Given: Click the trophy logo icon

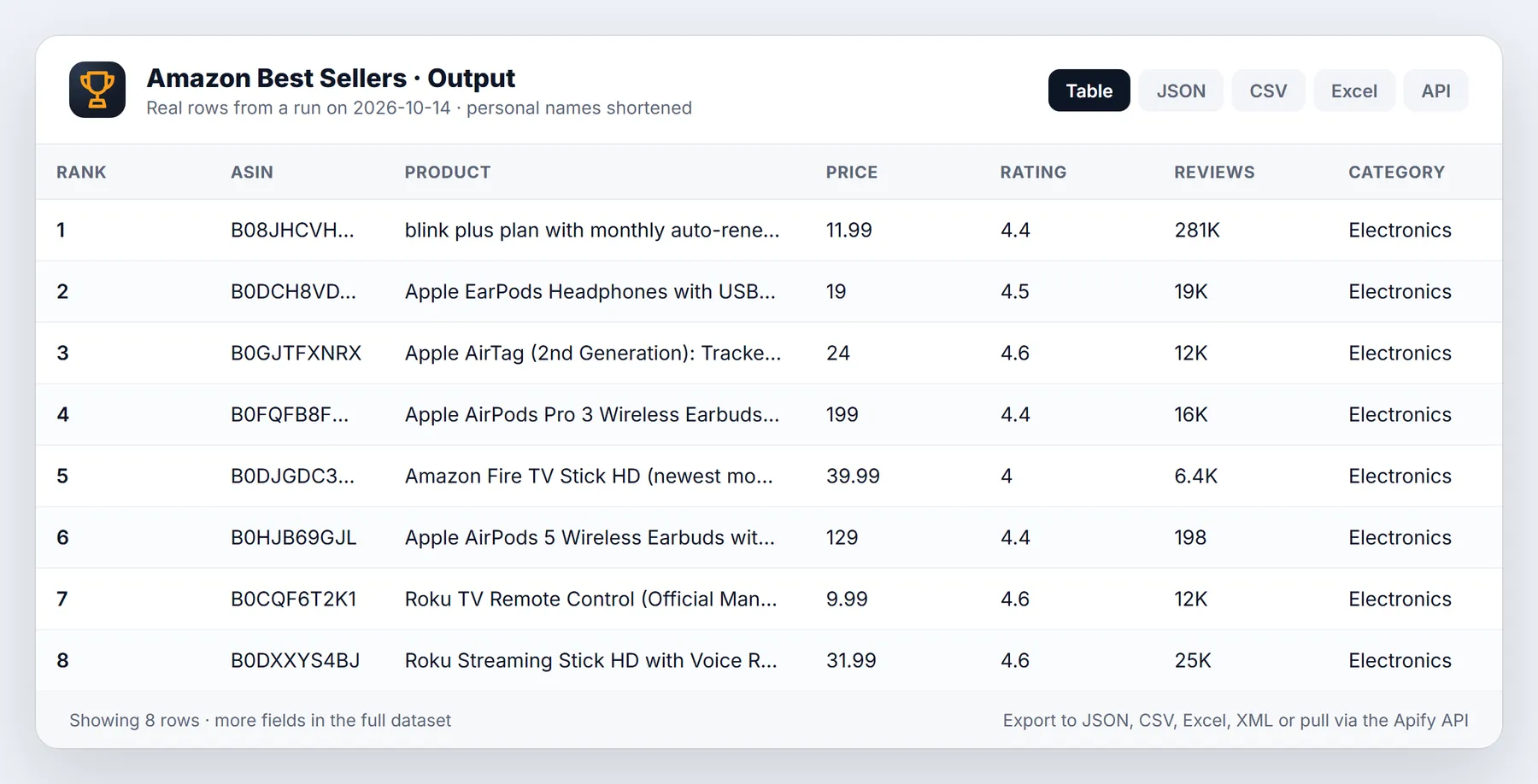Looking at the screenshot, I should coord(97,90).
